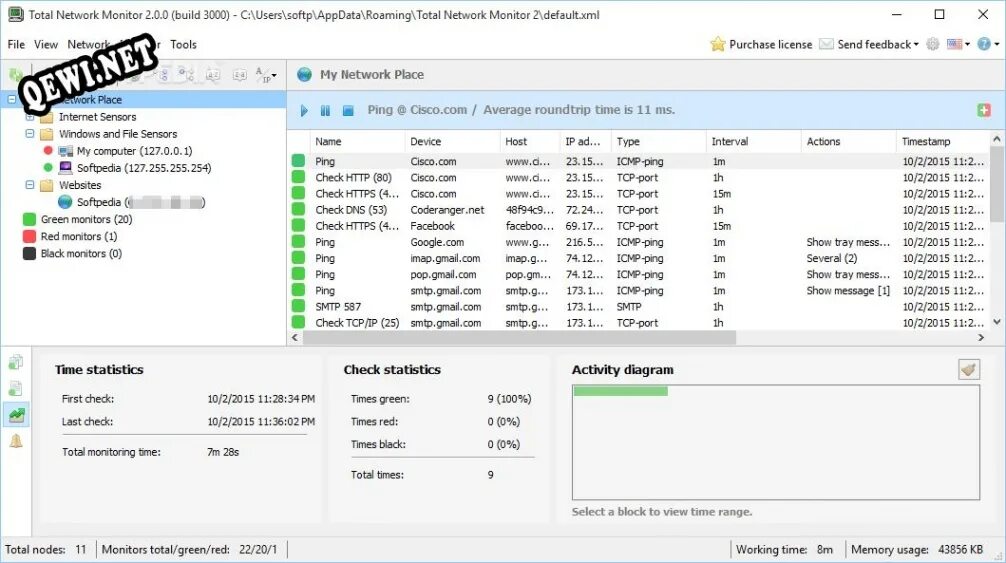The image size is (1006, 563).
Task: Click 'Show message [1]' action cell
Action: click(848, 290)
